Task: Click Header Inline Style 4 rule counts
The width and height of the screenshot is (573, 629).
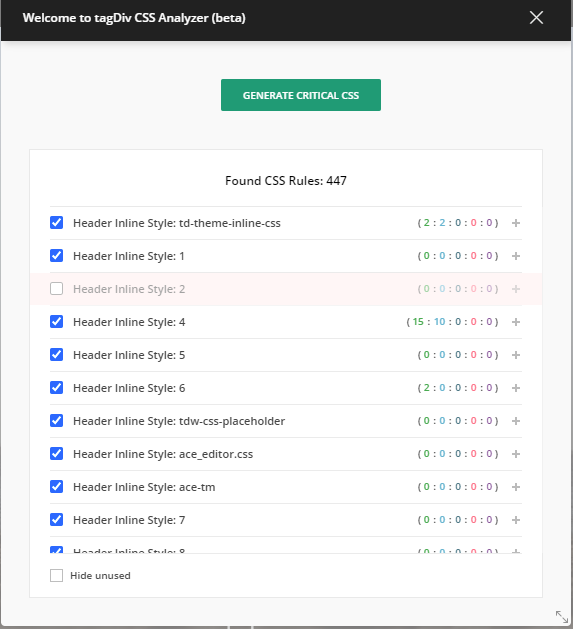Action: 452,322
